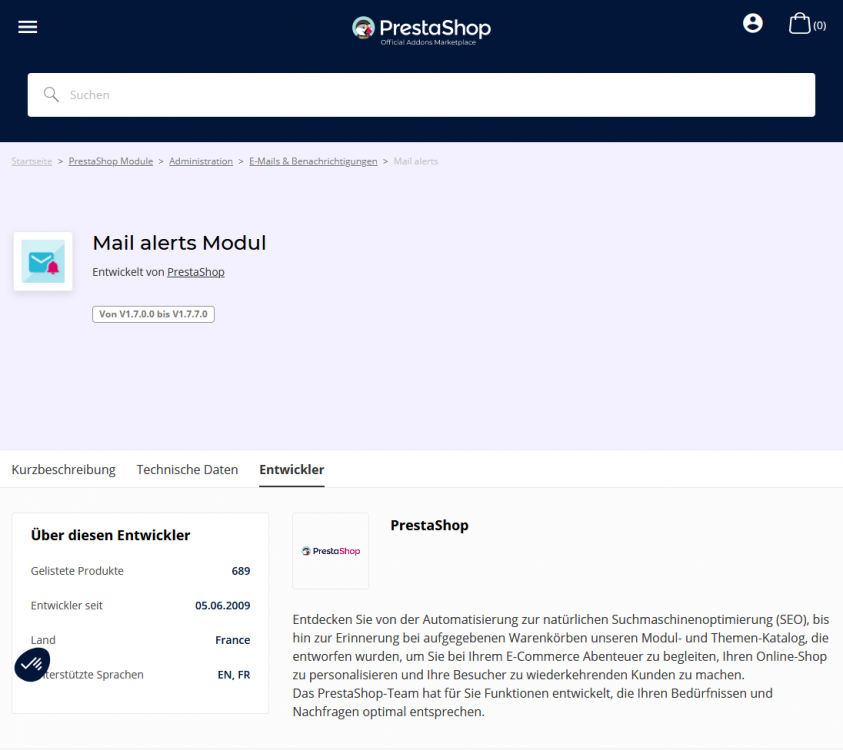Select the PrestaShop logo thumbnail in developer section
The height and width of the screenshot is (750, 843).
click(330, 550)
